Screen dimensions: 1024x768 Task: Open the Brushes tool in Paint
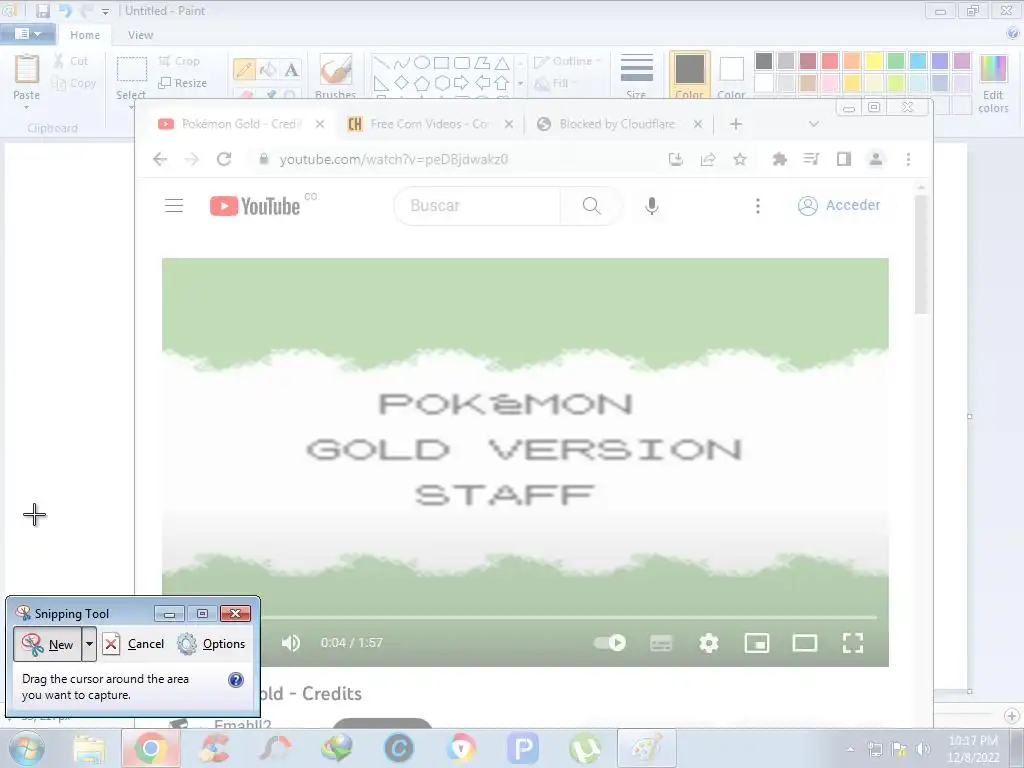[336, 76]
